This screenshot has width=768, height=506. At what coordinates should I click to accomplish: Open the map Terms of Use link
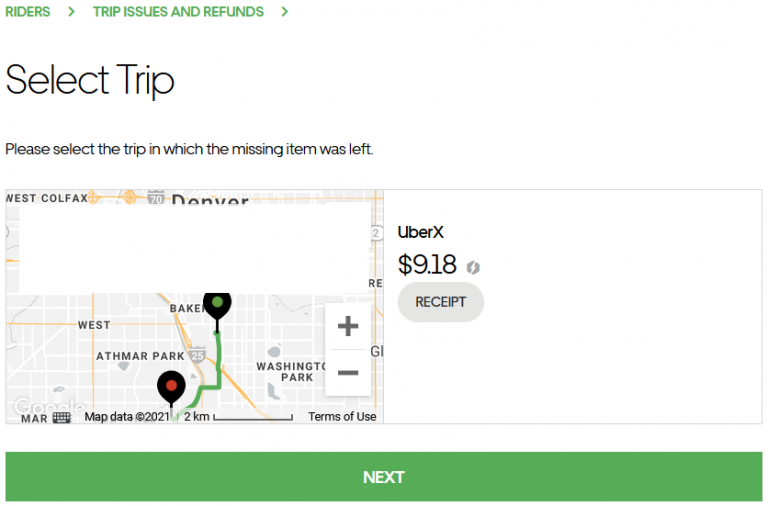pyautogui.click(x=342, y=417)
